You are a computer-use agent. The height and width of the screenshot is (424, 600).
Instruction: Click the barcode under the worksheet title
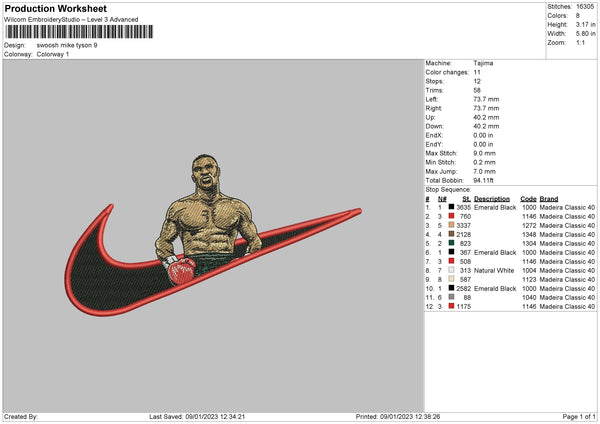point(79,32)
